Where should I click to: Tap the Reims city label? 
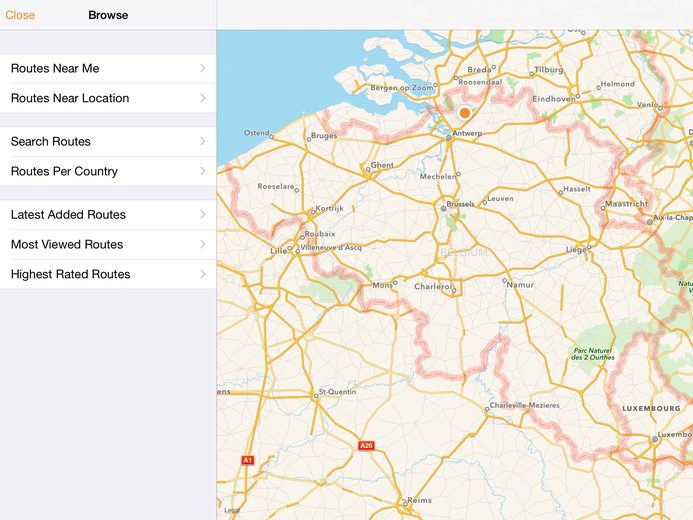point(419,500)
